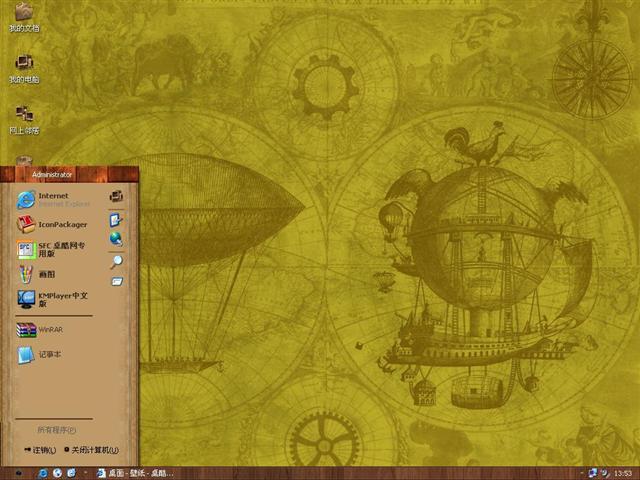Click the network icon in system tray
Image resolution: width=640 pixels, height=480 pixels.
594,472
